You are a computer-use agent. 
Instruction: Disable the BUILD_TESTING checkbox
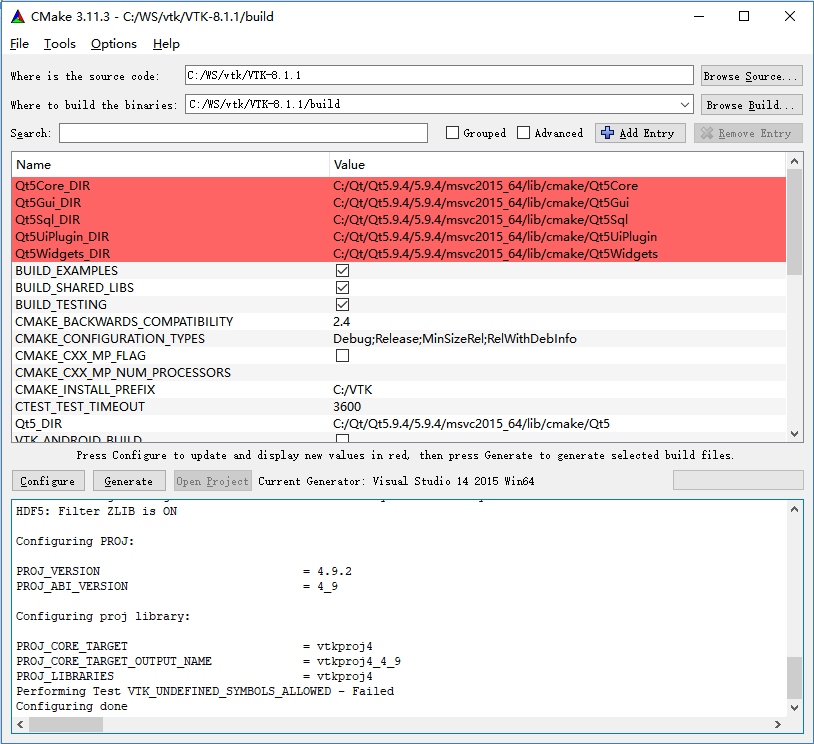pos(342,305)
